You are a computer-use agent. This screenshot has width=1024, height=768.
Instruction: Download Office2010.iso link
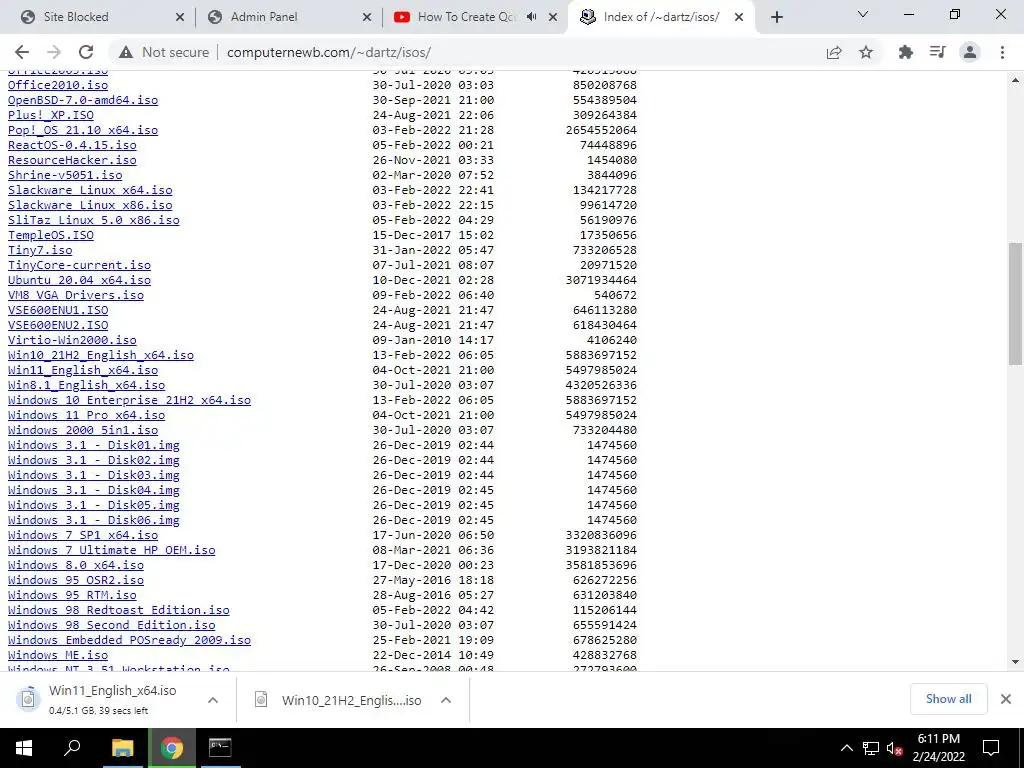(58, 85)
